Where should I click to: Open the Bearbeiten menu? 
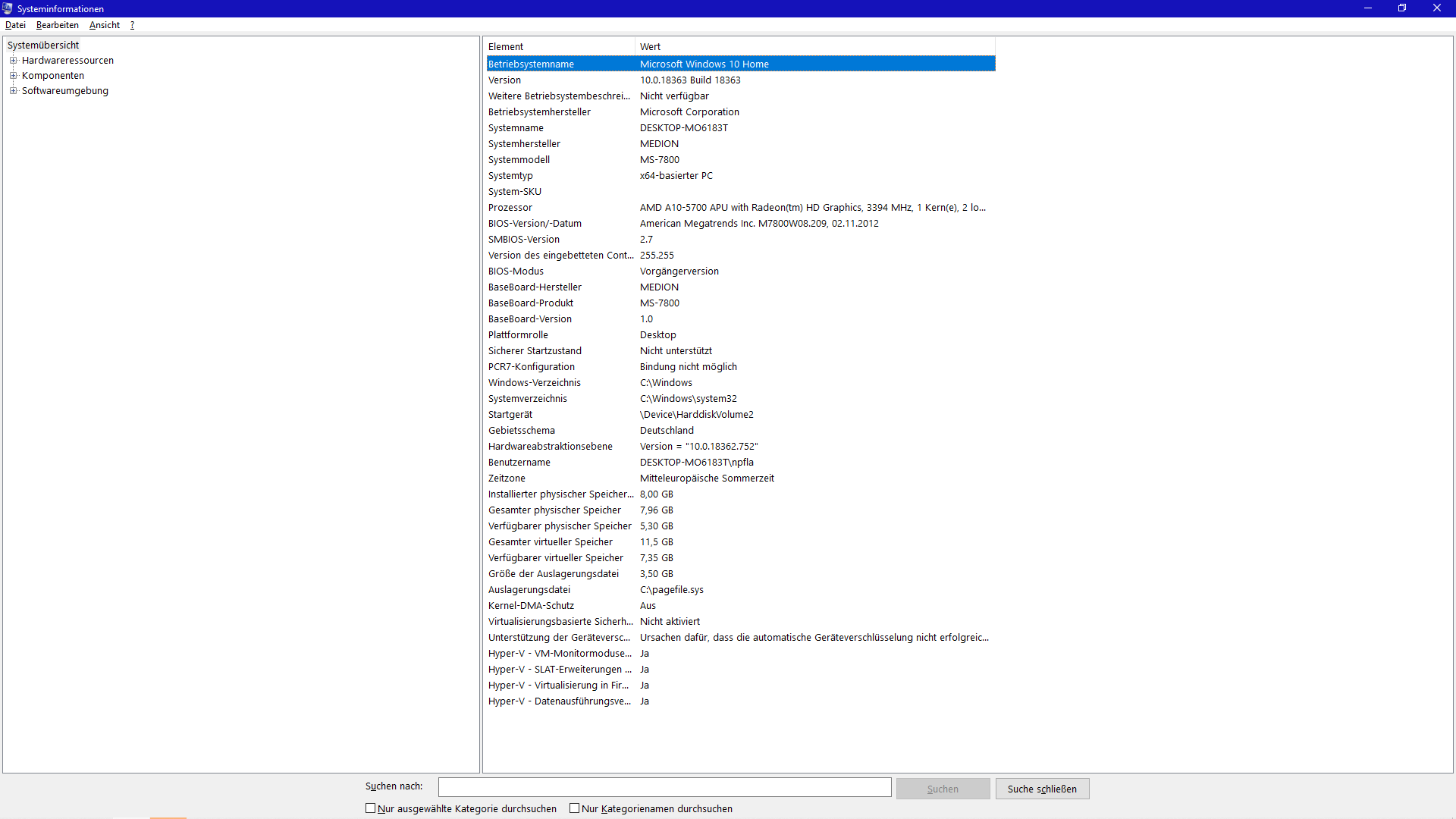click(57, 25)
